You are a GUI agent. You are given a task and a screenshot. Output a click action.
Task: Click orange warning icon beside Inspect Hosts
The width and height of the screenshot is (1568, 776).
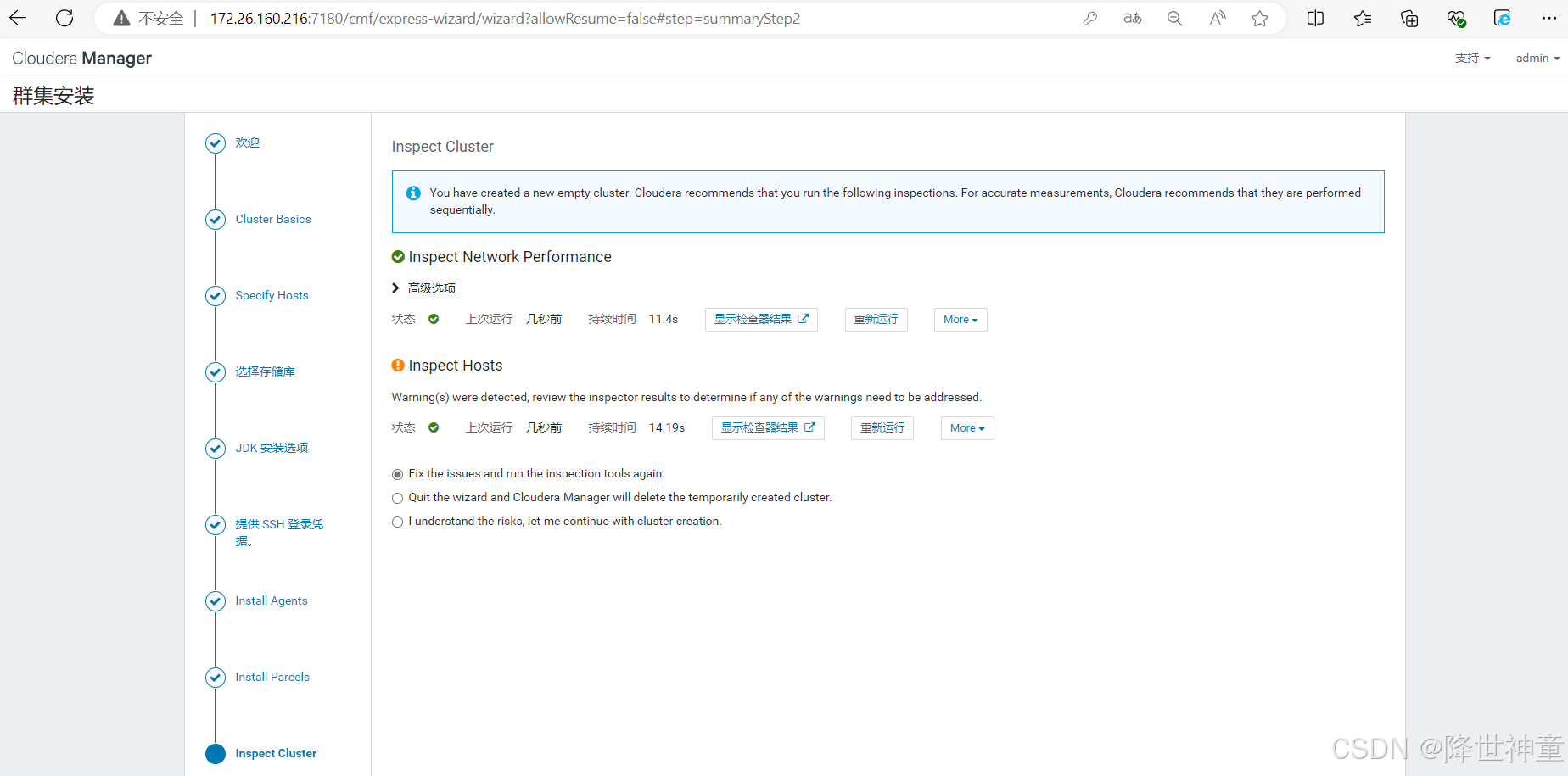398,366
